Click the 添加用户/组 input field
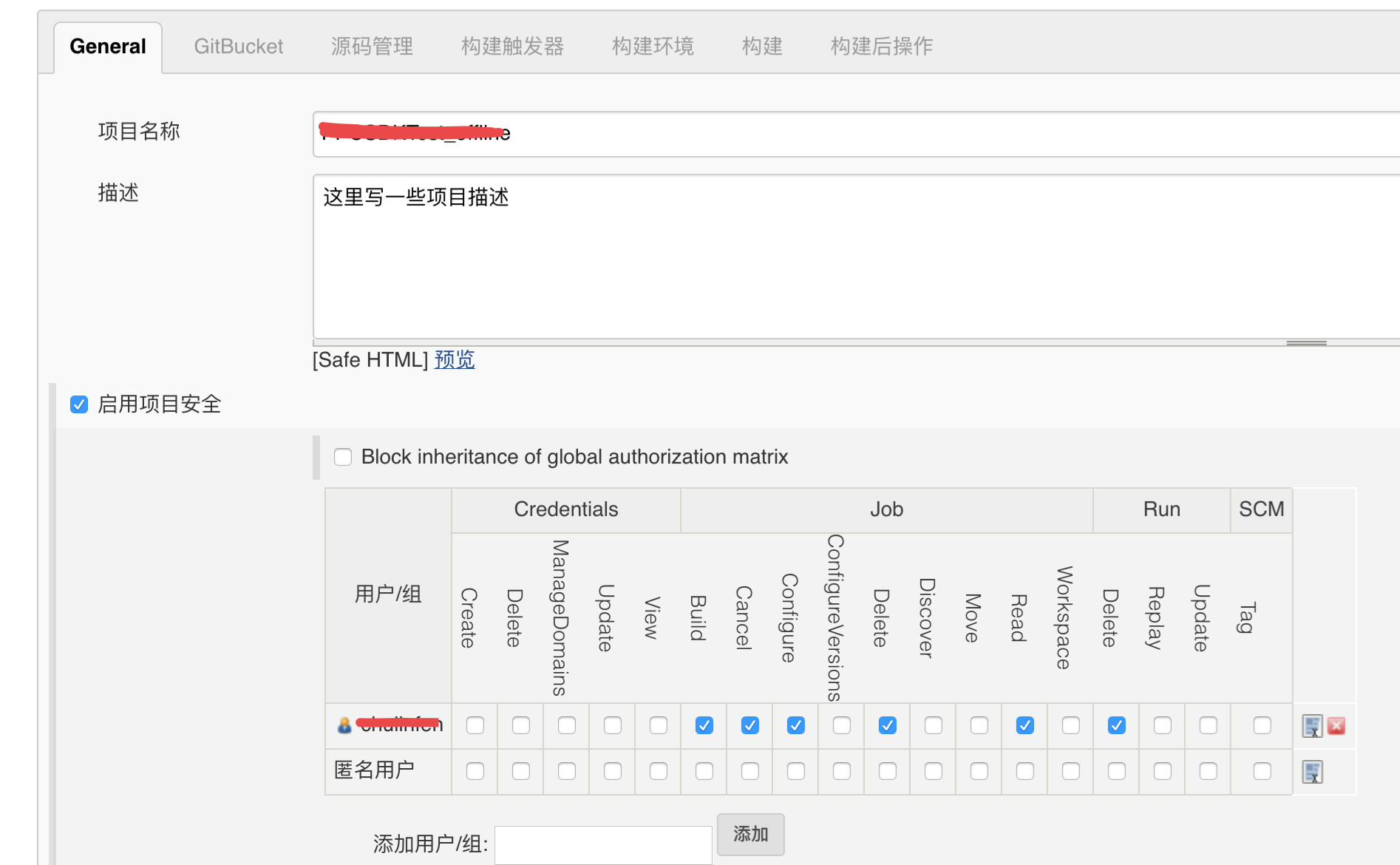The width and height of the screenshot is (1400, 865). [x=603, y=844]
